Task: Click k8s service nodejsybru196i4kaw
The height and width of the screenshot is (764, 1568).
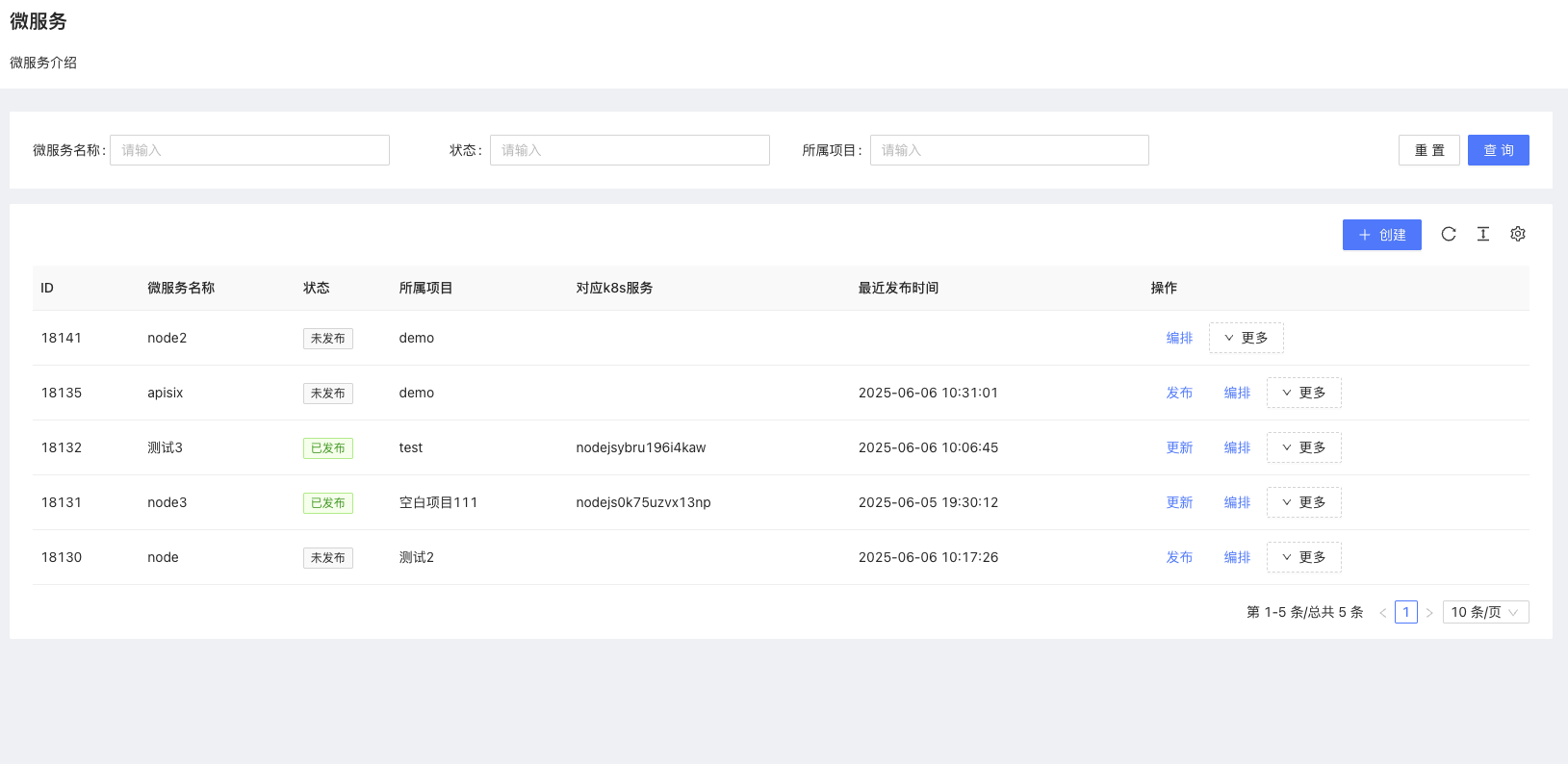Action: 641,447
